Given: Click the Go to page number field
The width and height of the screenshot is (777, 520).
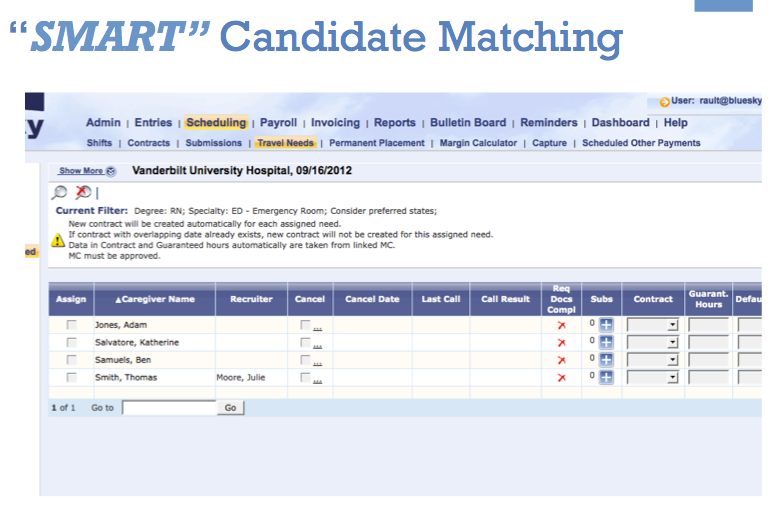Looking at the screenshot, I should point(169,408).
